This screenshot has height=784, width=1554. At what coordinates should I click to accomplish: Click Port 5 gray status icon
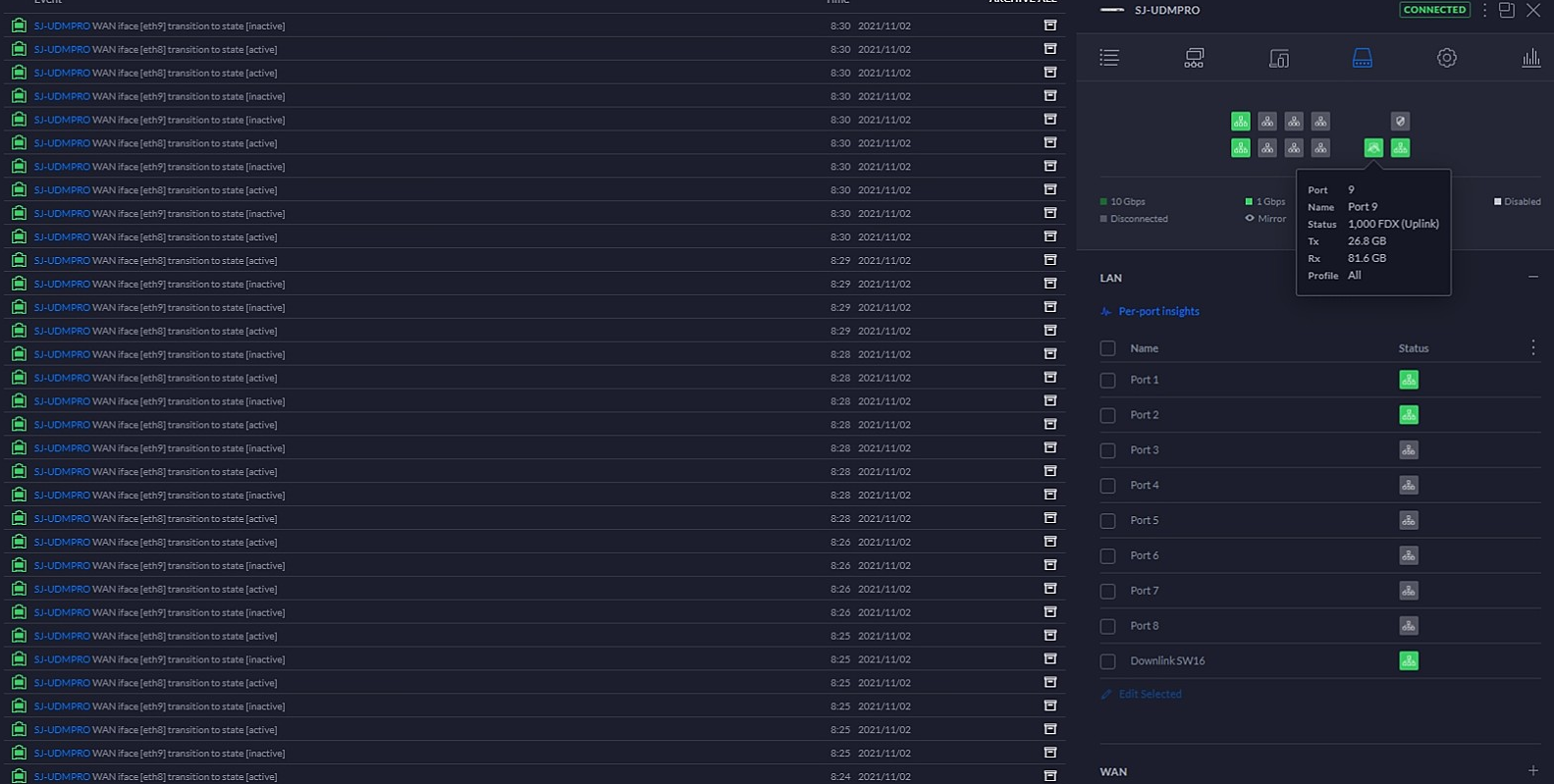point(1409,520)
